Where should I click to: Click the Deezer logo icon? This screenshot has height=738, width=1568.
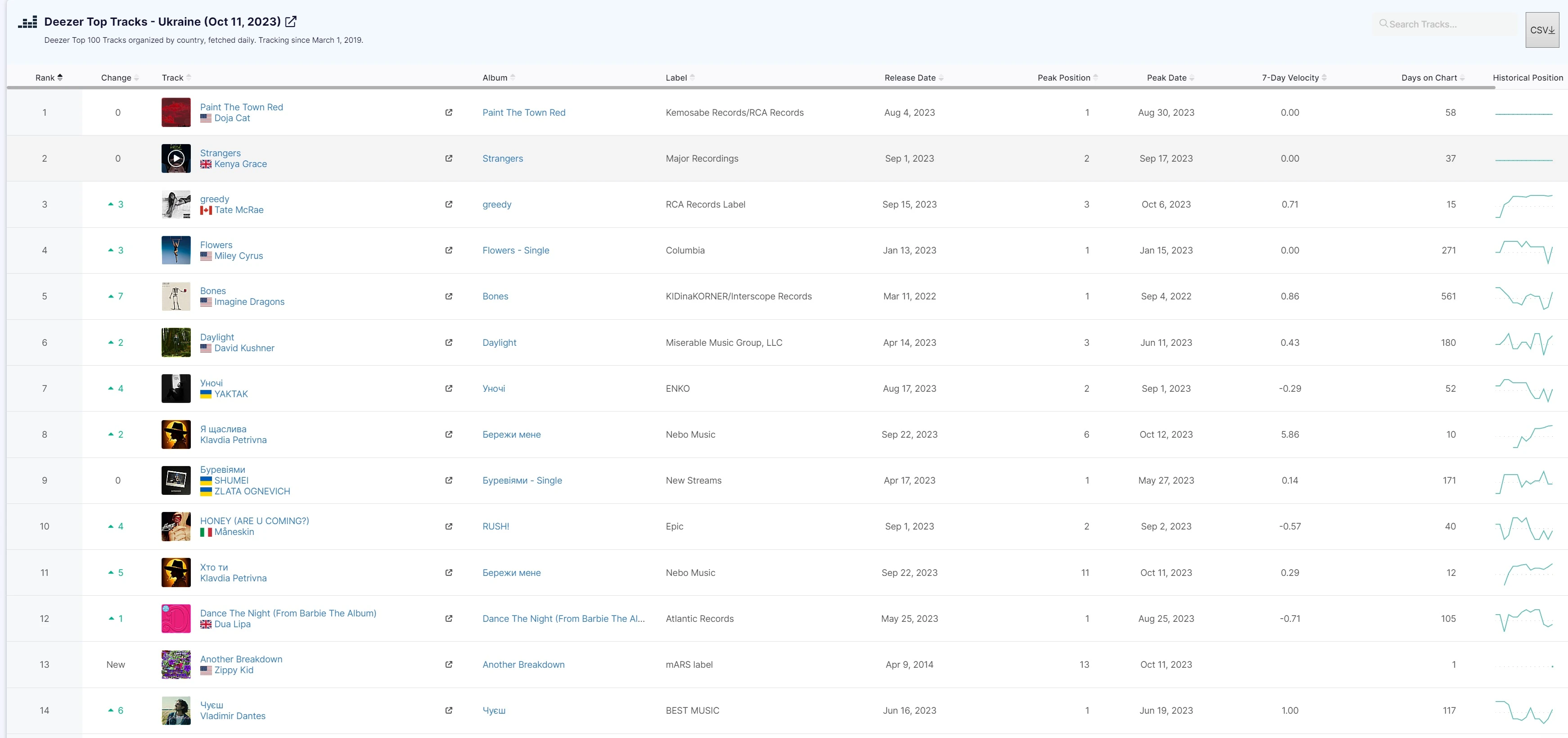pos(27,23)
